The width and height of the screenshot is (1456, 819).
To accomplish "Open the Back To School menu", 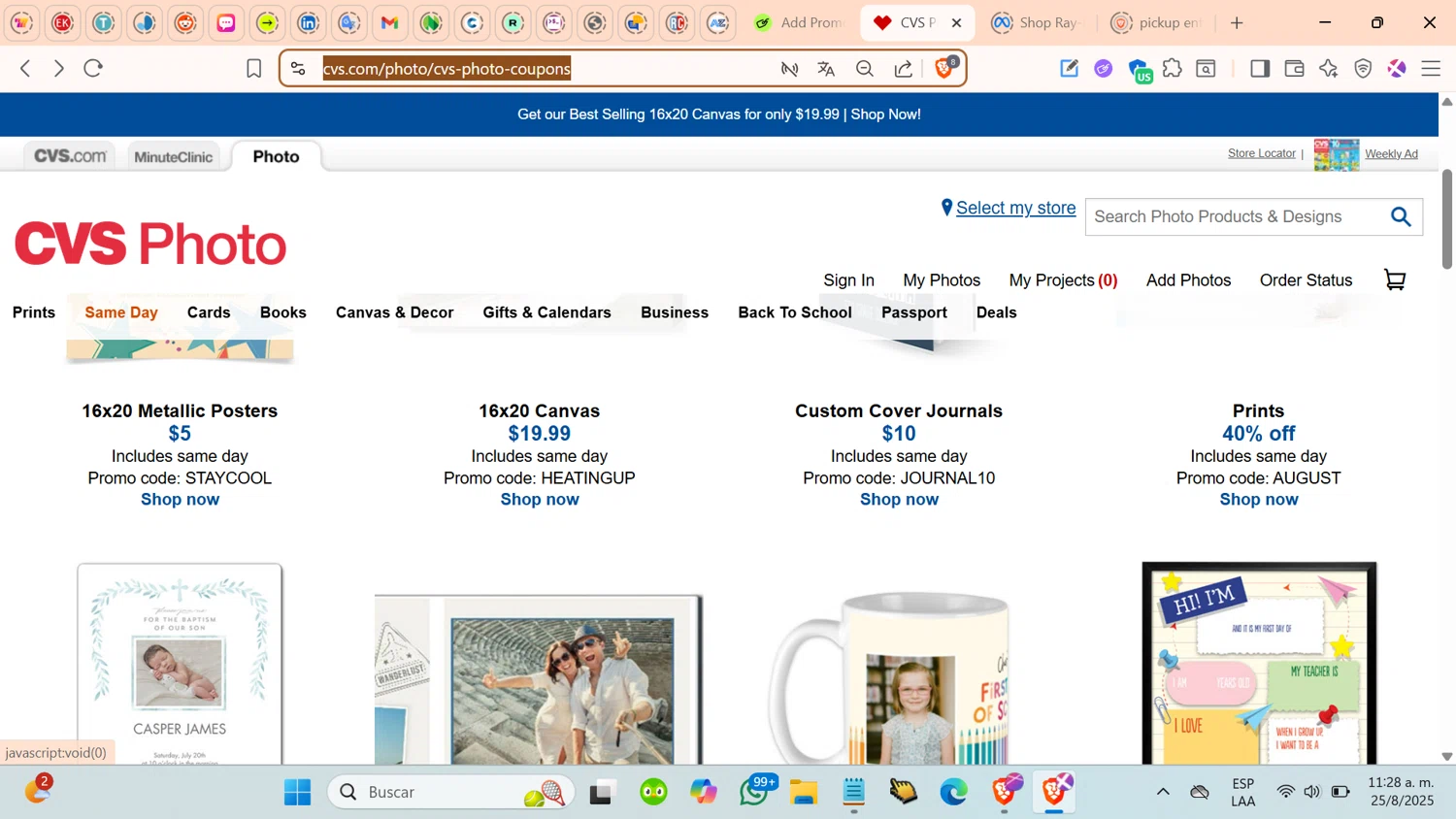I will [795, 312].
